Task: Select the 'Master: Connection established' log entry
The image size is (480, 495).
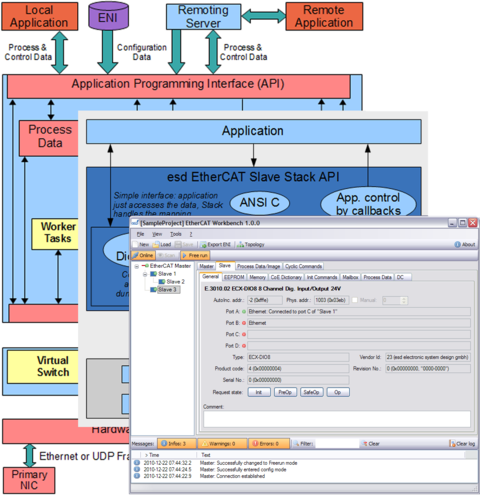Action: tap(232, 476)
